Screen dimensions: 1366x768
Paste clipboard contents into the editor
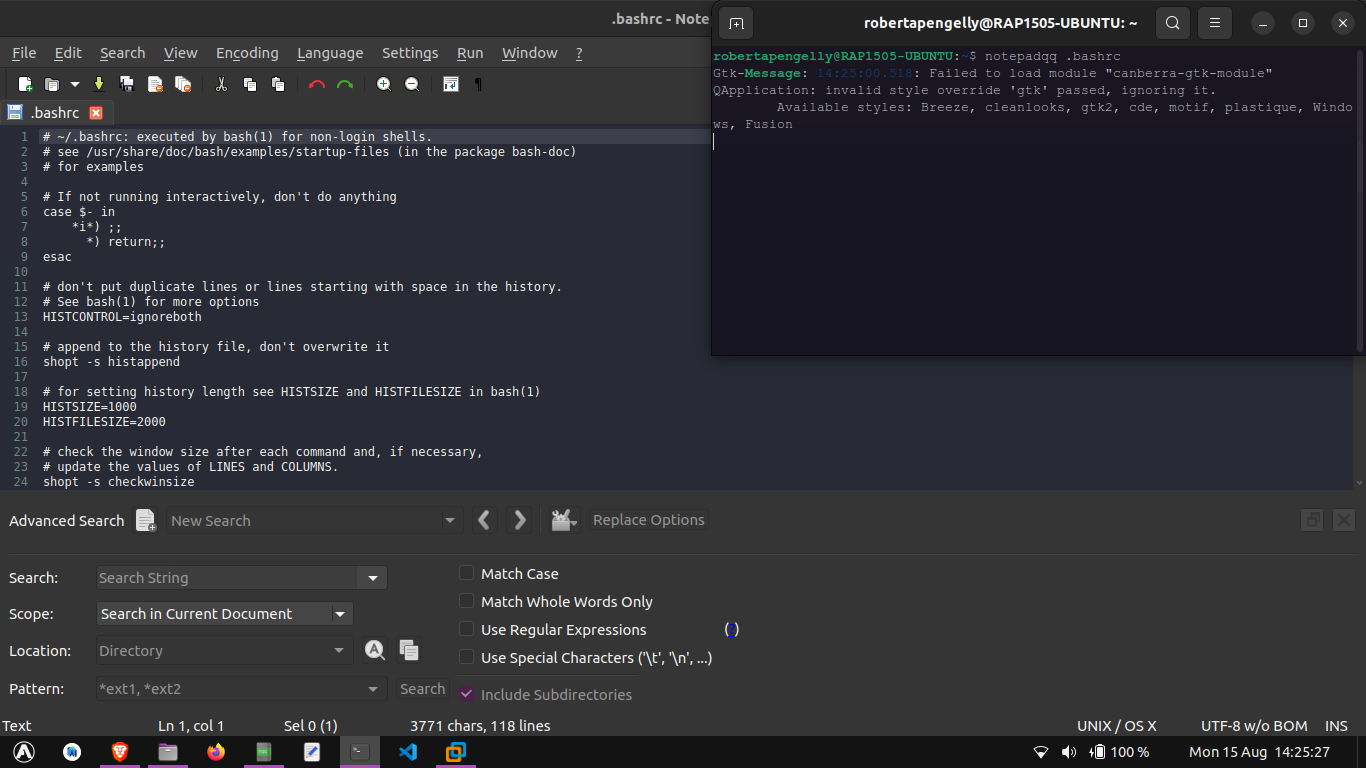(x=279, y=84)
